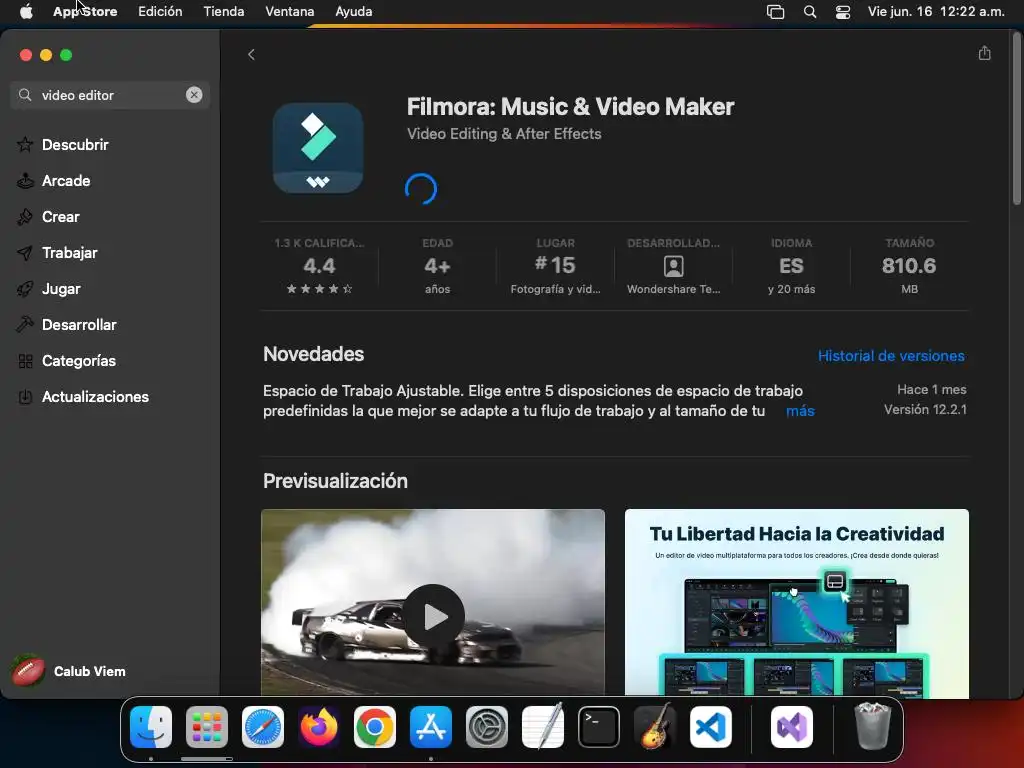Share Filmora using the share icon
The image size is (1024, 768).
point(985,54)
